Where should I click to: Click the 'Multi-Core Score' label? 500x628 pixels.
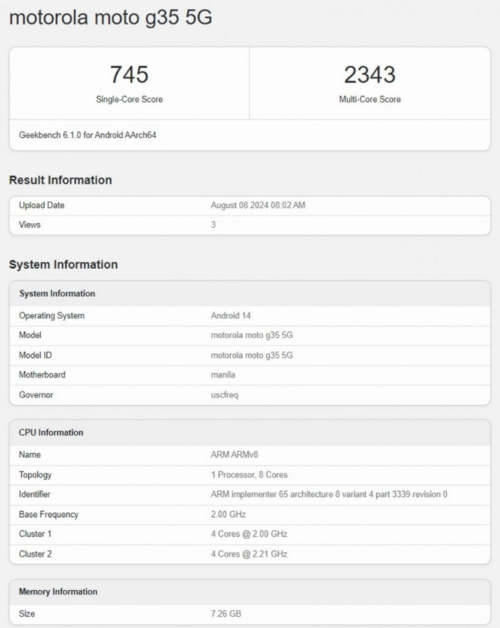[x=370, y=99]
